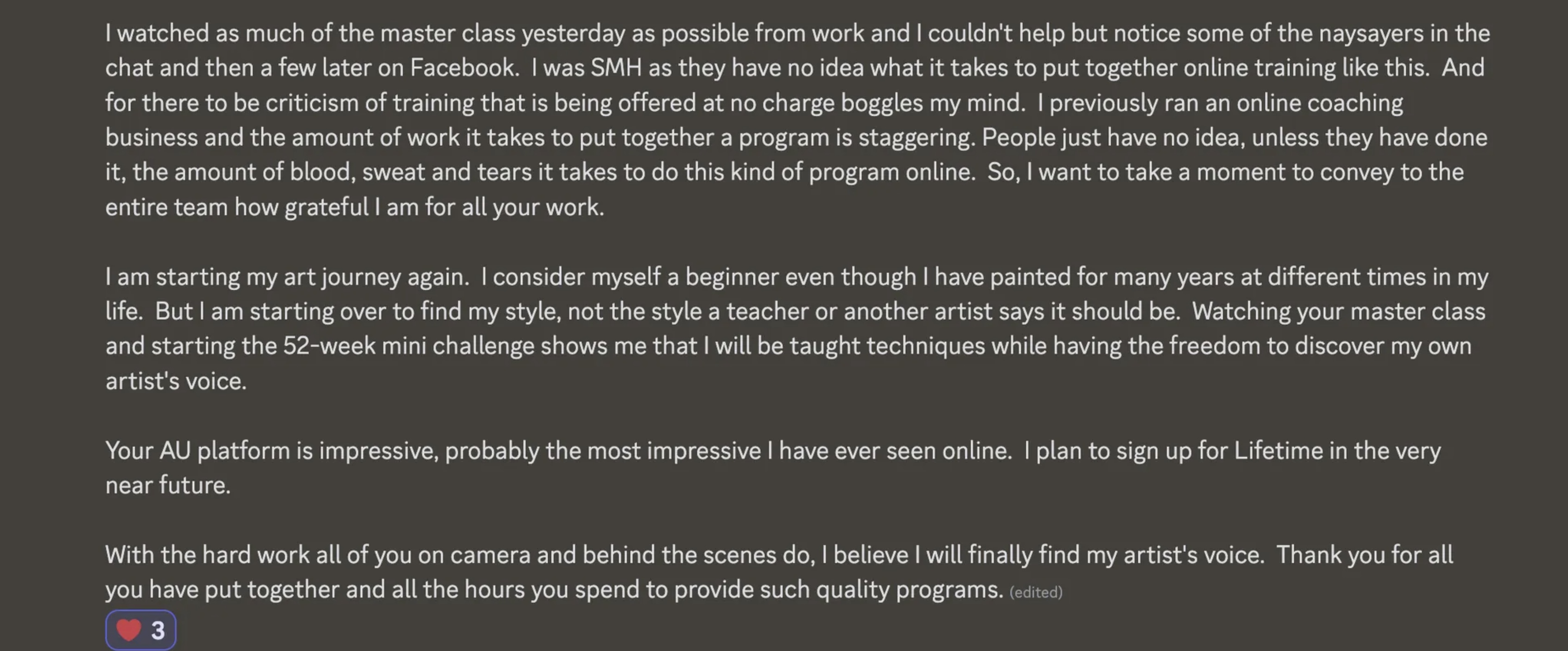Image resolution: width=1568 pixels, height=651 pixels.
Task: Click the word "Facebook" in the message
Action: tap(463, 68)
